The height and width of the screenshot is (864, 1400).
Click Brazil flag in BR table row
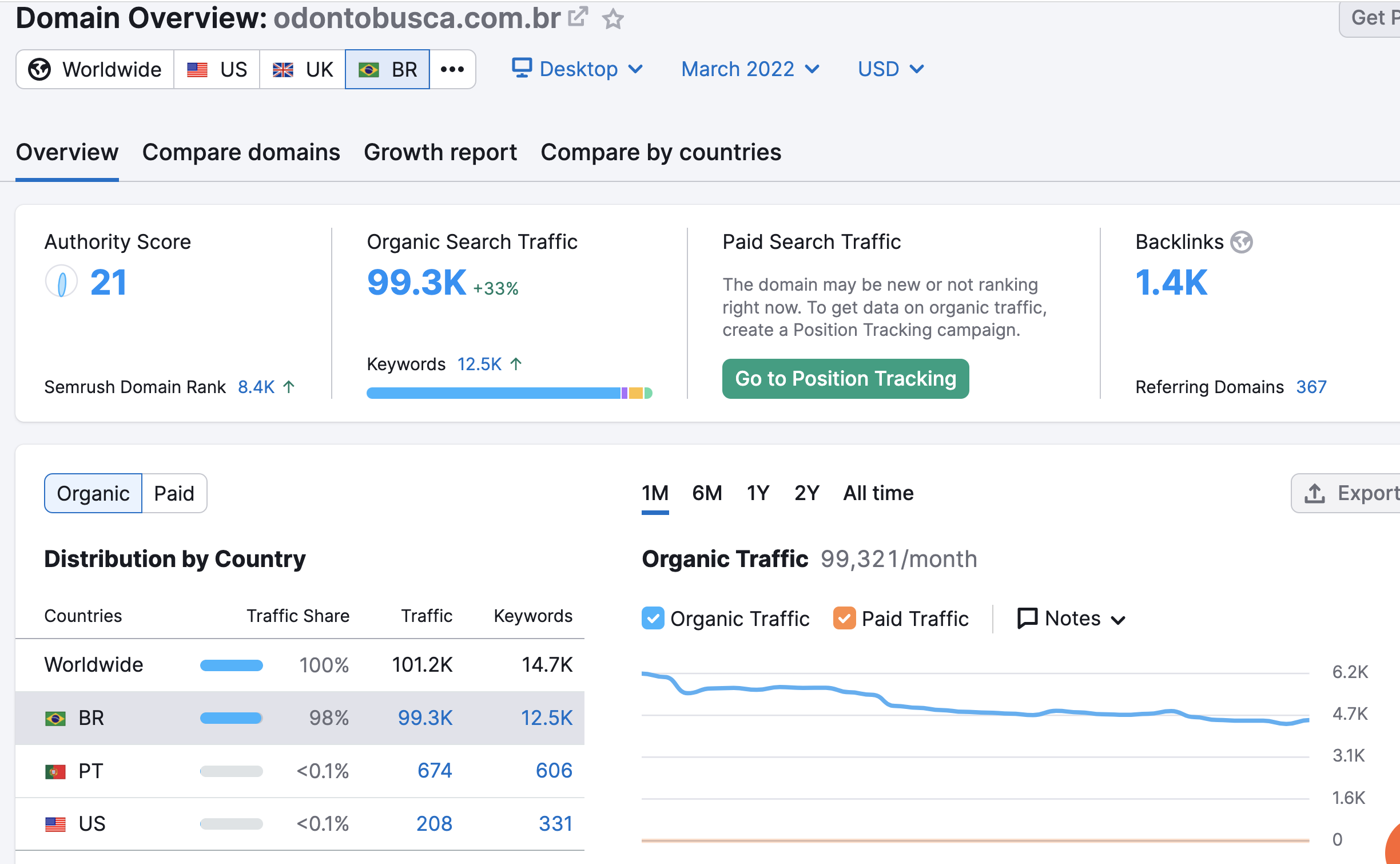(55, 719)
